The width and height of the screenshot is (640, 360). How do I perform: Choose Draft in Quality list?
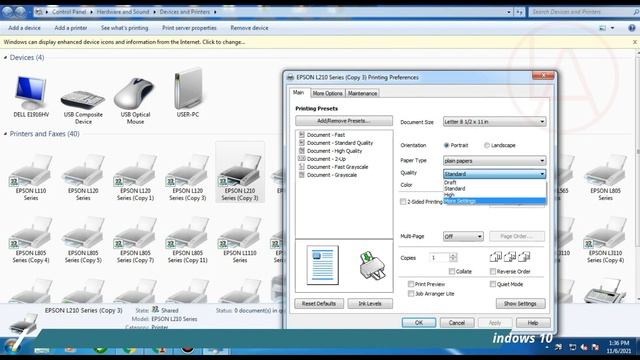494,182
